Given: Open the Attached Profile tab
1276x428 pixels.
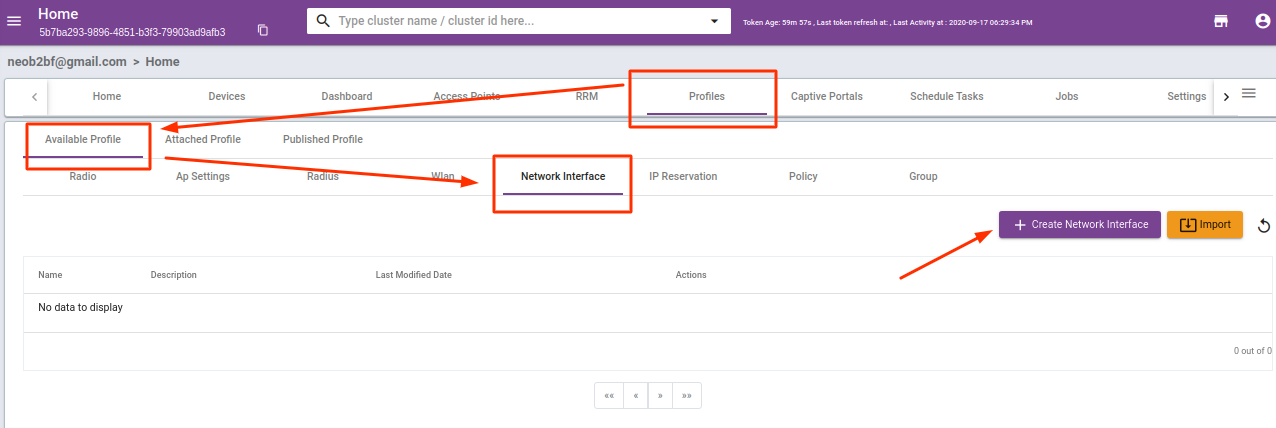Looking at the screenshot, I should tap(203, 140).
